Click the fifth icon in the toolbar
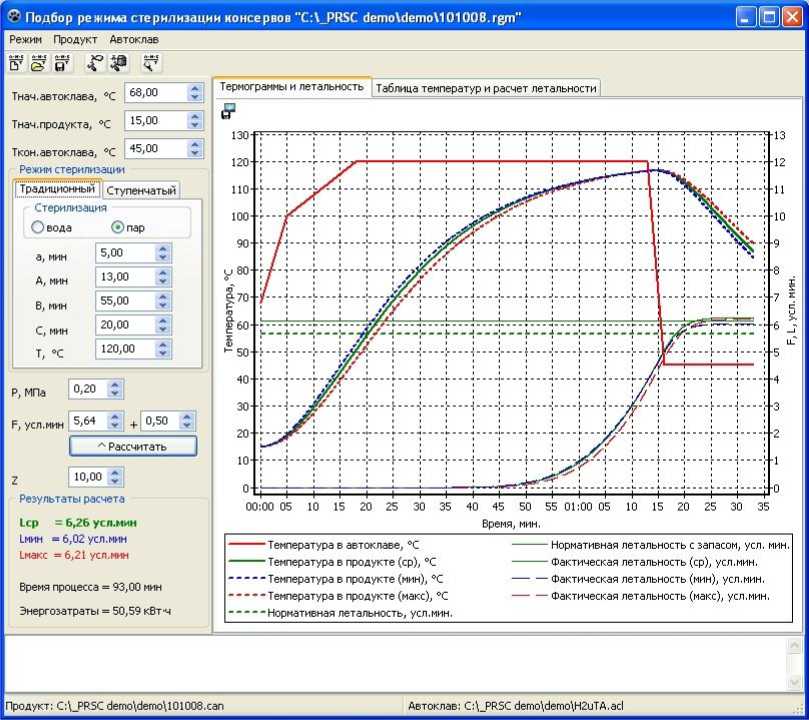Image resolution: width=809 pixels, height=720 pixels. (x=119, y=64)
